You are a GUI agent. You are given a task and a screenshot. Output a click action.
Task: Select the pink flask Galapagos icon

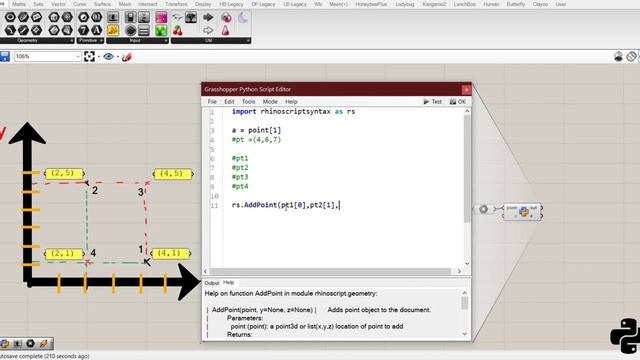point(225,30)
